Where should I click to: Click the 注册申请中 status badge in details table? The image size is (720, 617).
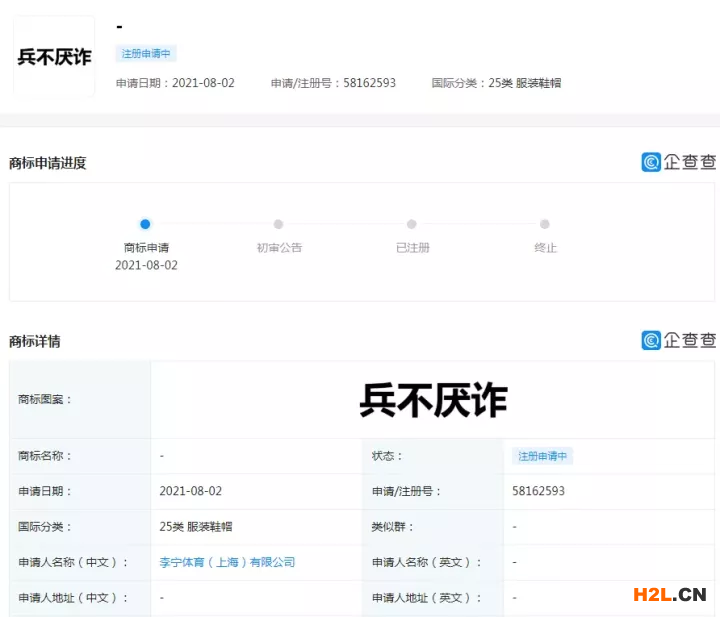(542, 456)
